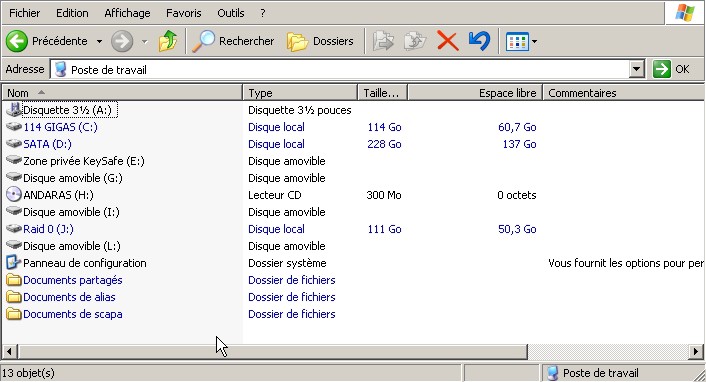Open the Outils menu
Screen dimensions: 706x382
[231, 13]
